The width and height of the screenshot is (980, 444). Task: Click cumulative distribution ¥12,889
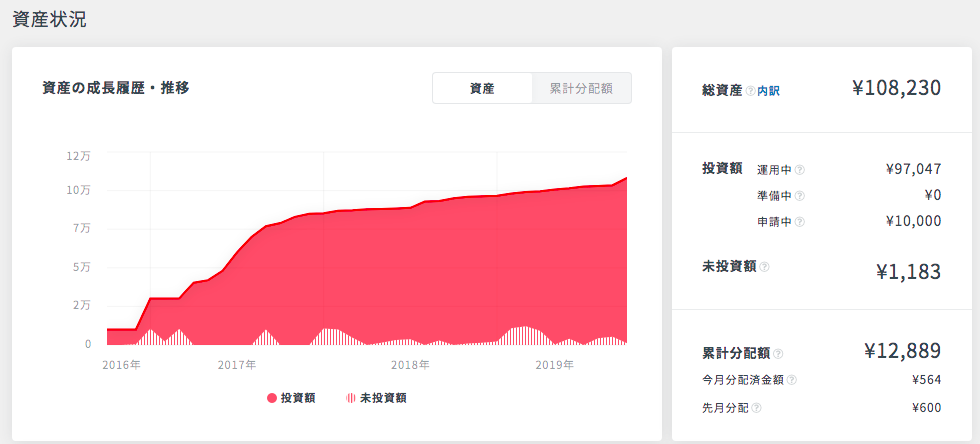coord(902,351)
